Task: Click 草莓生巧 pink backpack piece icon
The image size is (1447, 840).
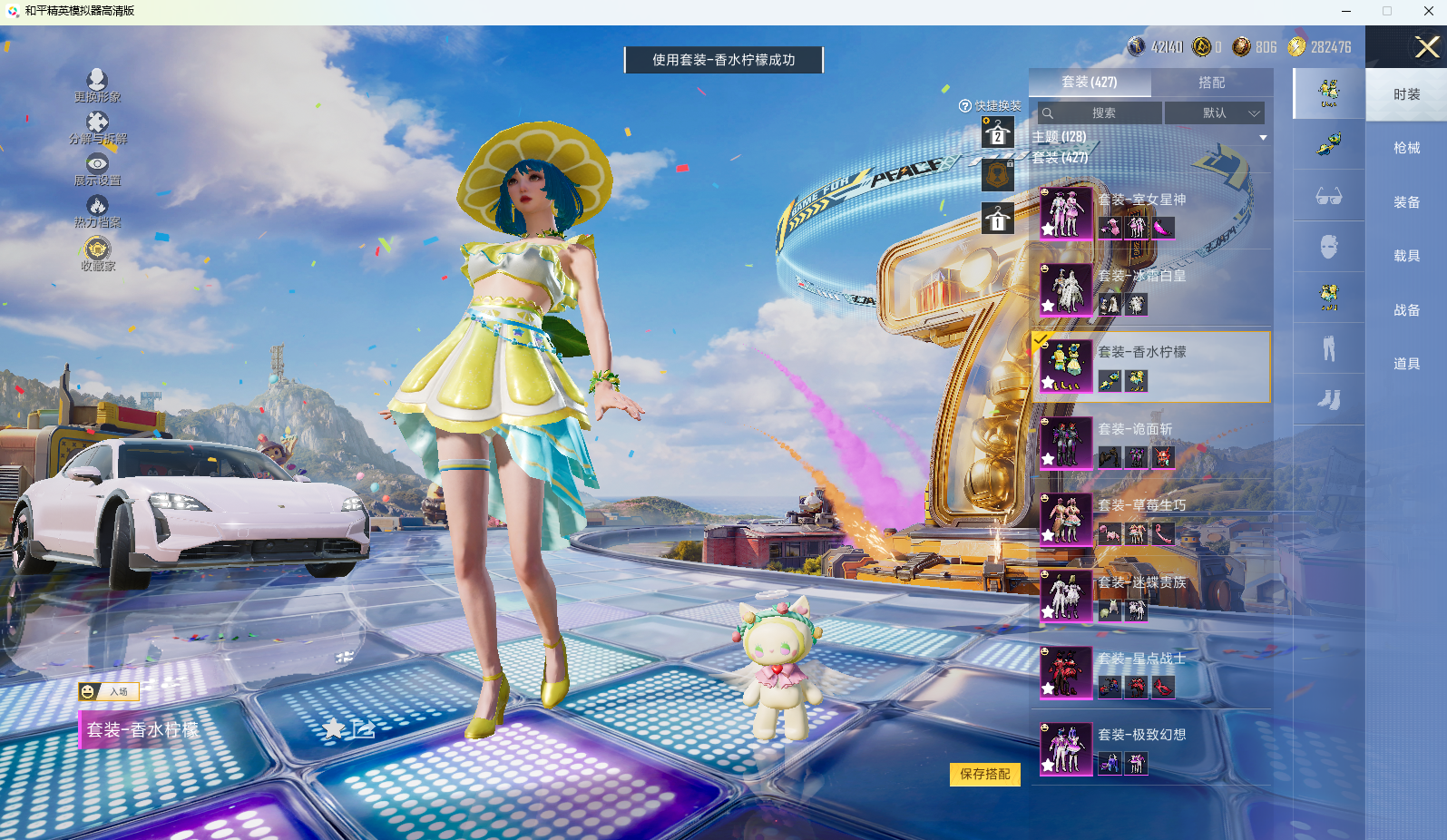Action: pos(1110,534)
